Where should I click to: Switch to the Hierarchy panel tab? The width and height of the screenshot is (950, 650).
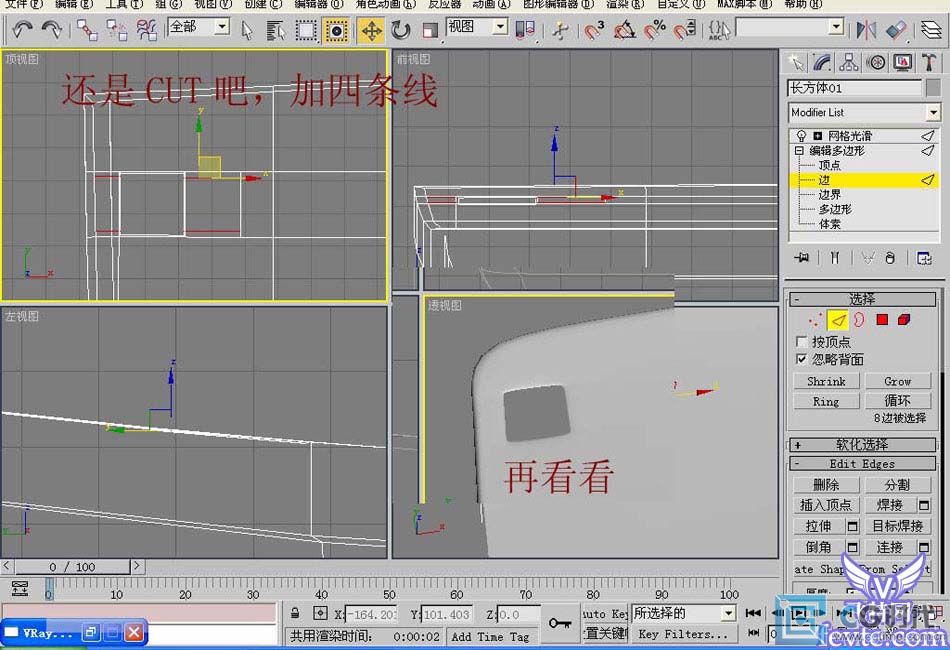pos(849,62)
